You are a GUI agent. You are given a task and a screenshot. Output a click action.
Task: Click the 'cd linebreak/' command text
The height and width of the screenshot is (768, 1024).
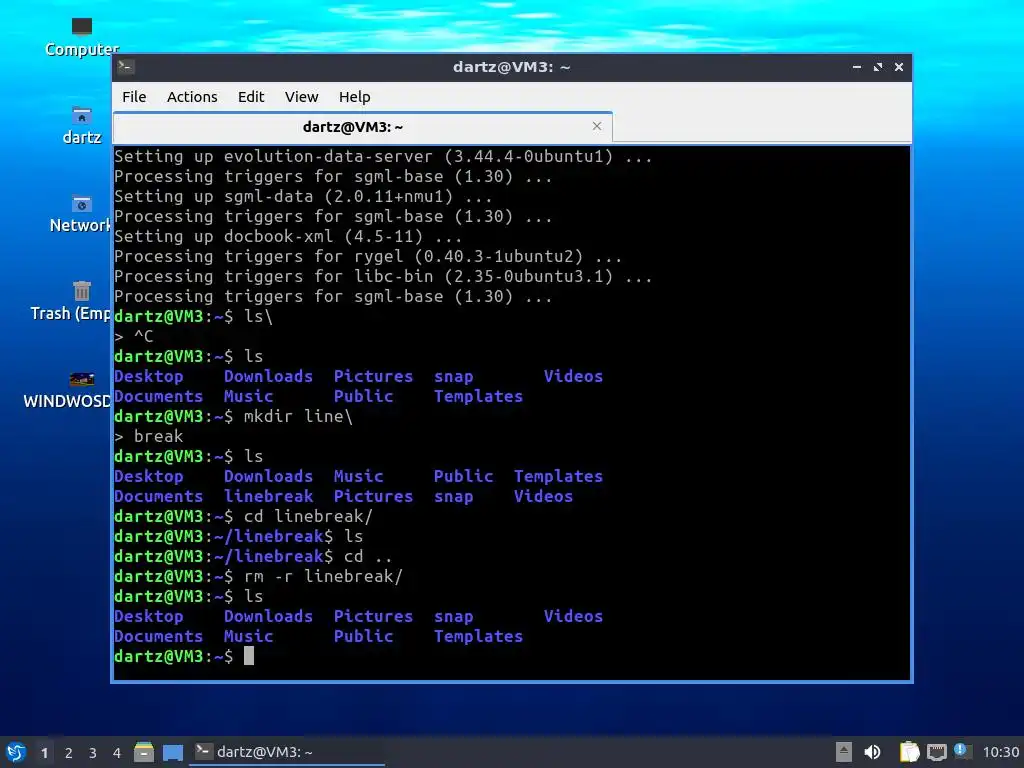pos(308,517)
